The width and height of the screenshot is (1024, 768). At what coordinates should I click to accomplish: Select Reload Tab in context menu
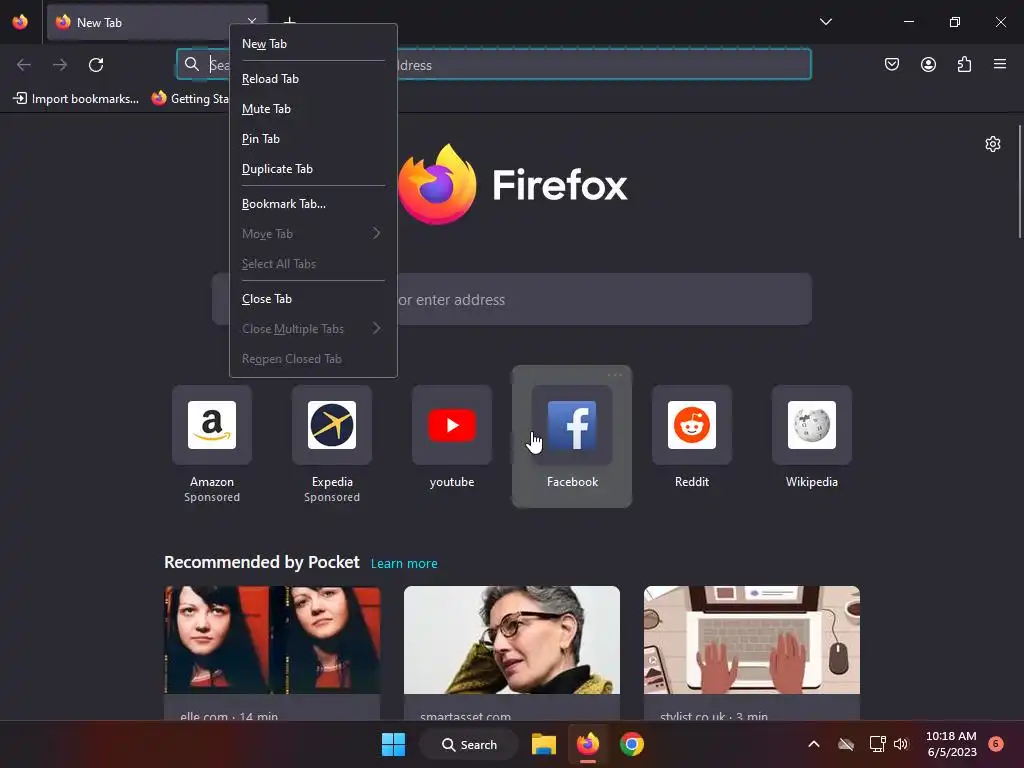coord(313,79)
